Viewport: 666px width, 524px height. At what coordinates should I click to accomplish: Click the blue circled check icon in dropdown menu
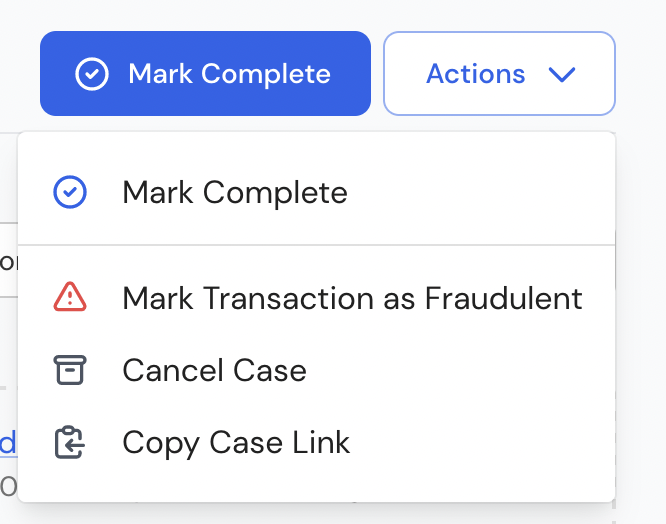point(70,192)
